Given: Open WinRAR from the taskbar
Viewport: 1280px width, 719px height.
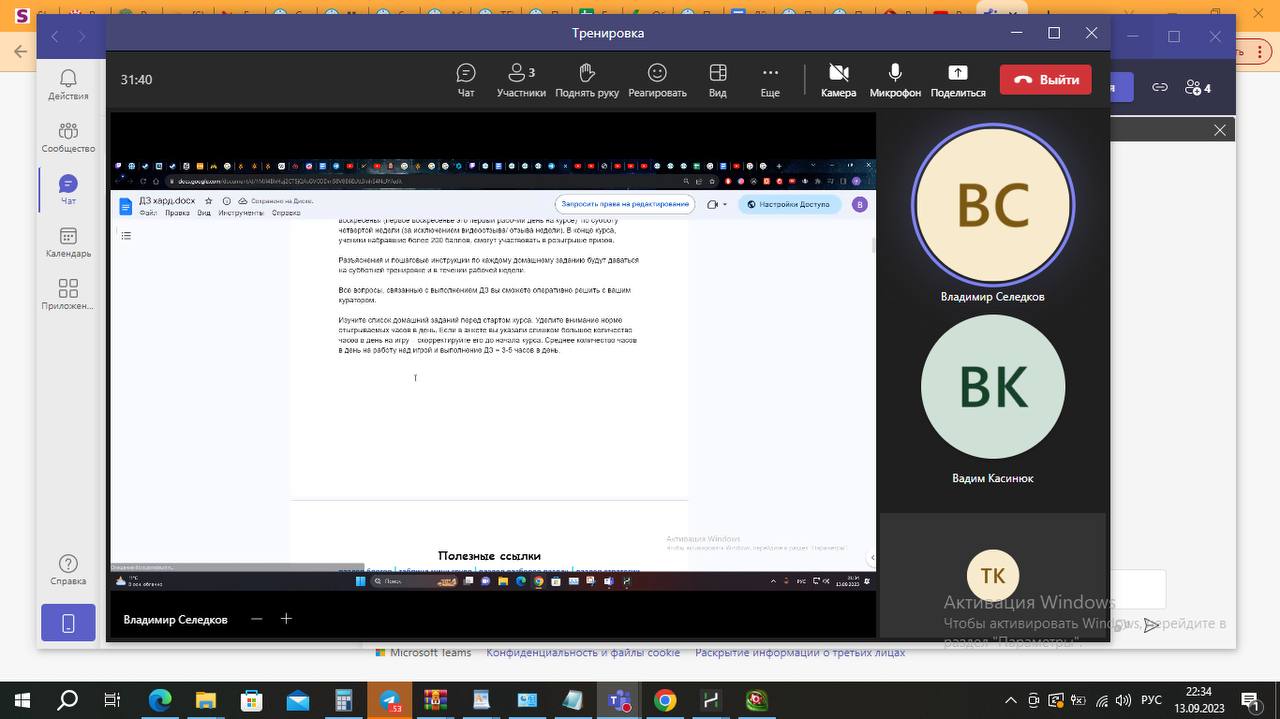Looking at the screenshot, I should pos(435,700).
